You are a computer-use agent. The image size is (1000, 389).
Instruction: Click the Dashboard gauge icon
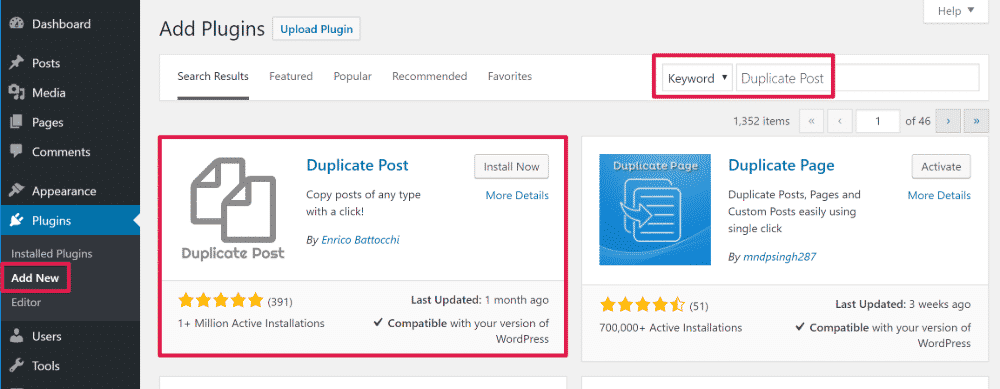pyautogui.click(x=17, y=24)
